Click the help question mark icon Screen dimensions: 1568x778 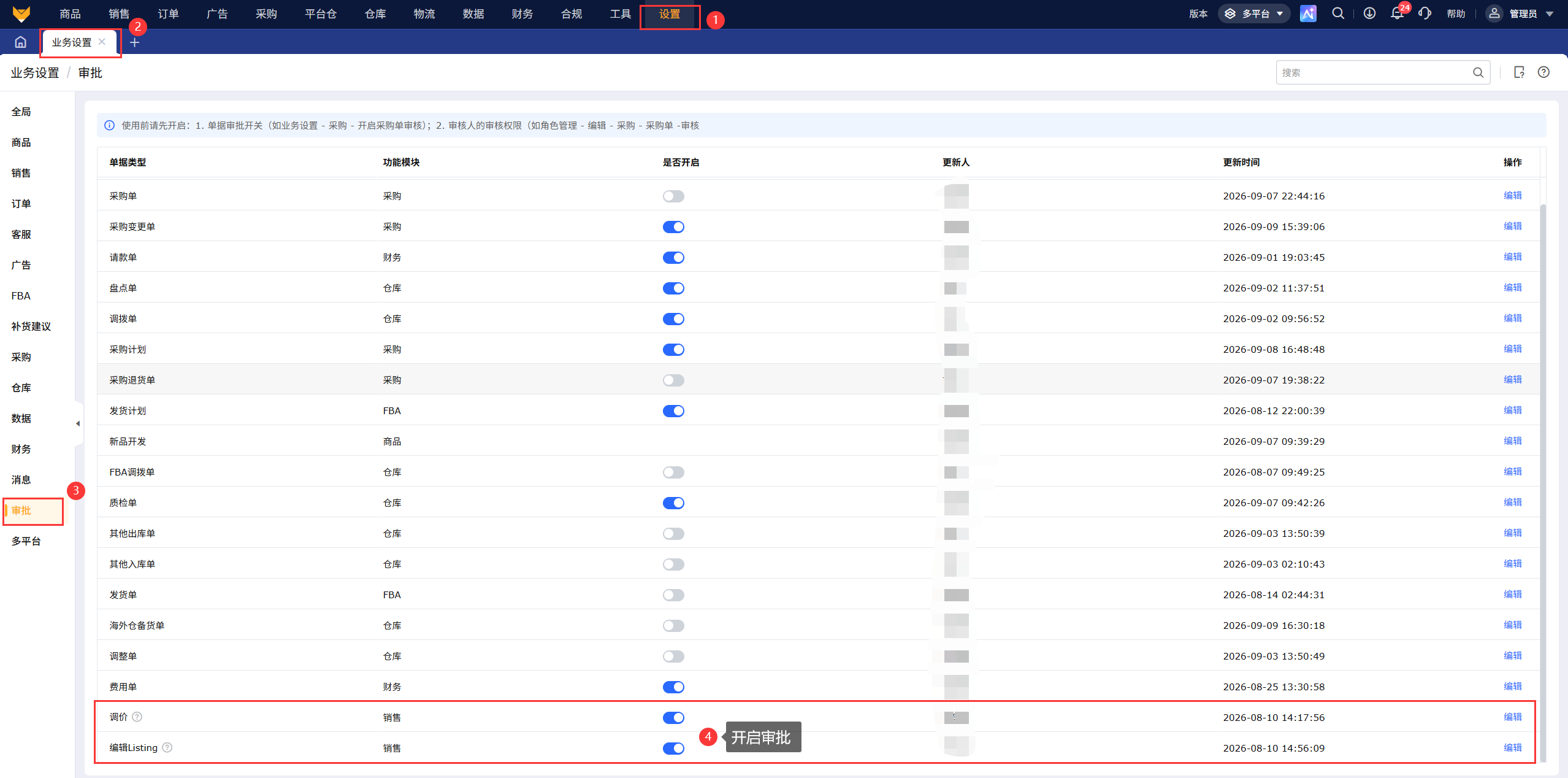tap(1543, 72)
